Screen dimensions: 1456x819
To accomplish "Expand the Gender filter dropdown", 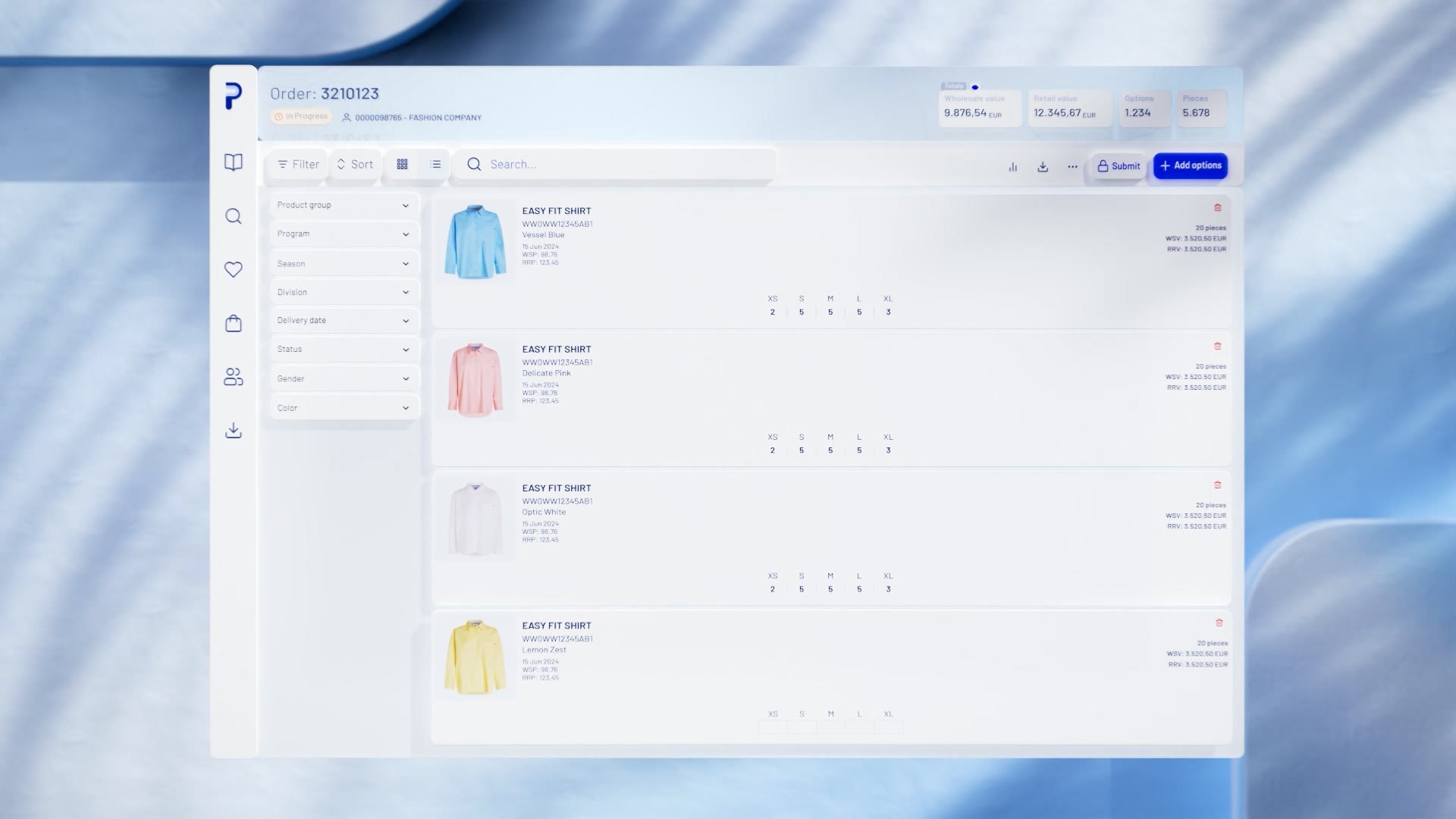I will click(344, 379).
